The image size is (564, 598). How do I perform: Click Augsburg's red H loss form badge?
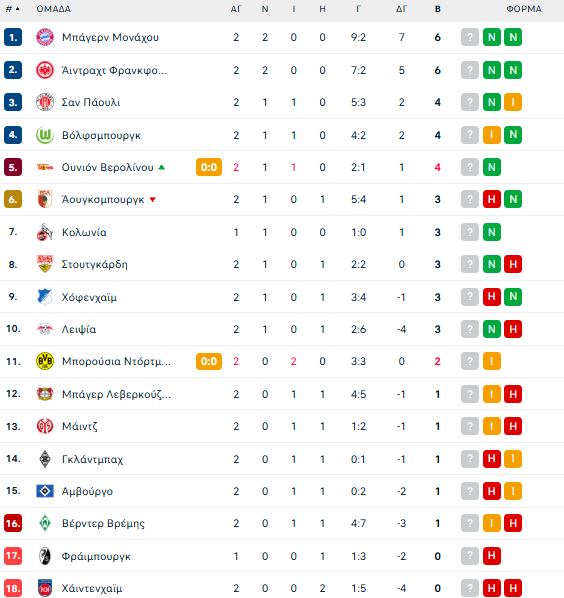tap(492, 199)
